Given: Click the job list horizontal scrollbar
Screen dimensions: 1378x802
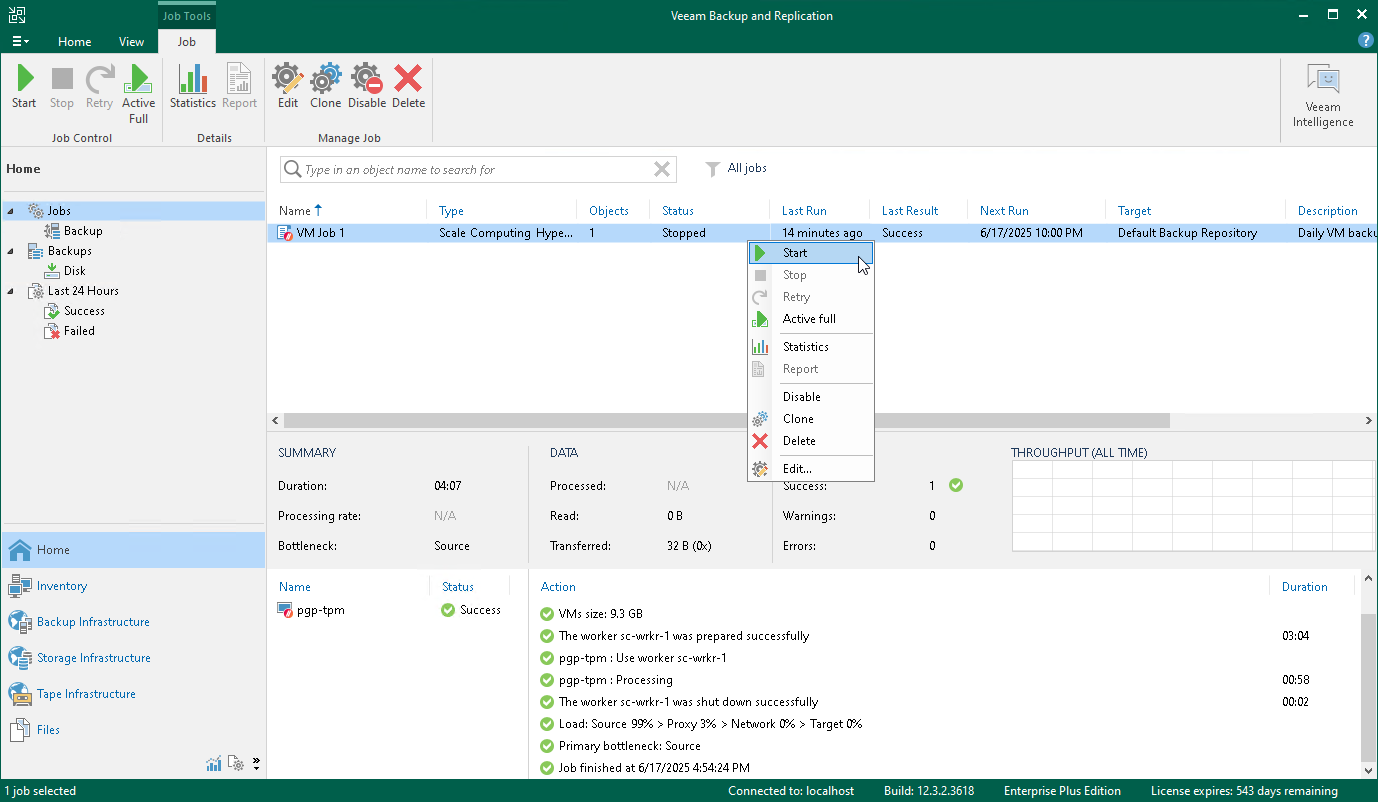Looking at the screenshot, I should point(726,421).
